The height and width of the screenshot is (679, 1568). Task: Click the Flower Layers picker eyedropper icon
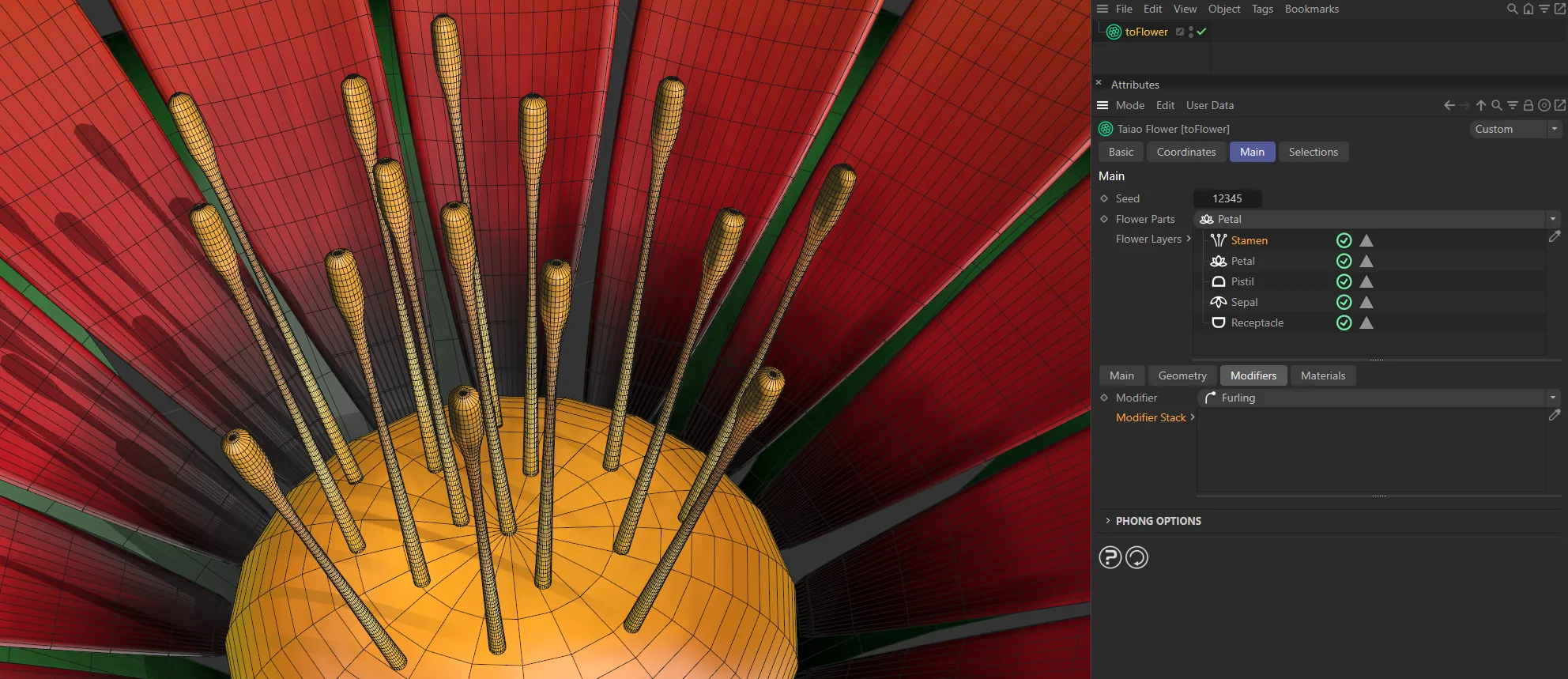tap(1555, 236)
